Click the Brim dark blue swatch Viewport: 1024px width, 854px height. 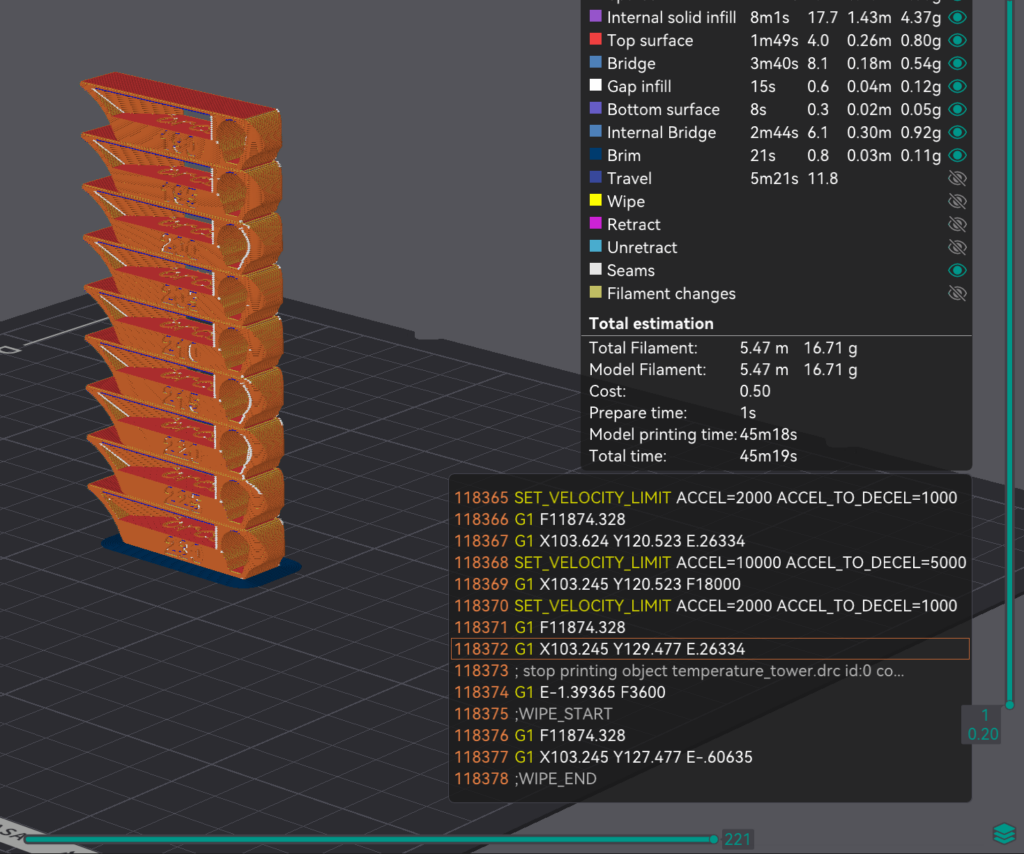pyautogui.click(x=596, y=154)
